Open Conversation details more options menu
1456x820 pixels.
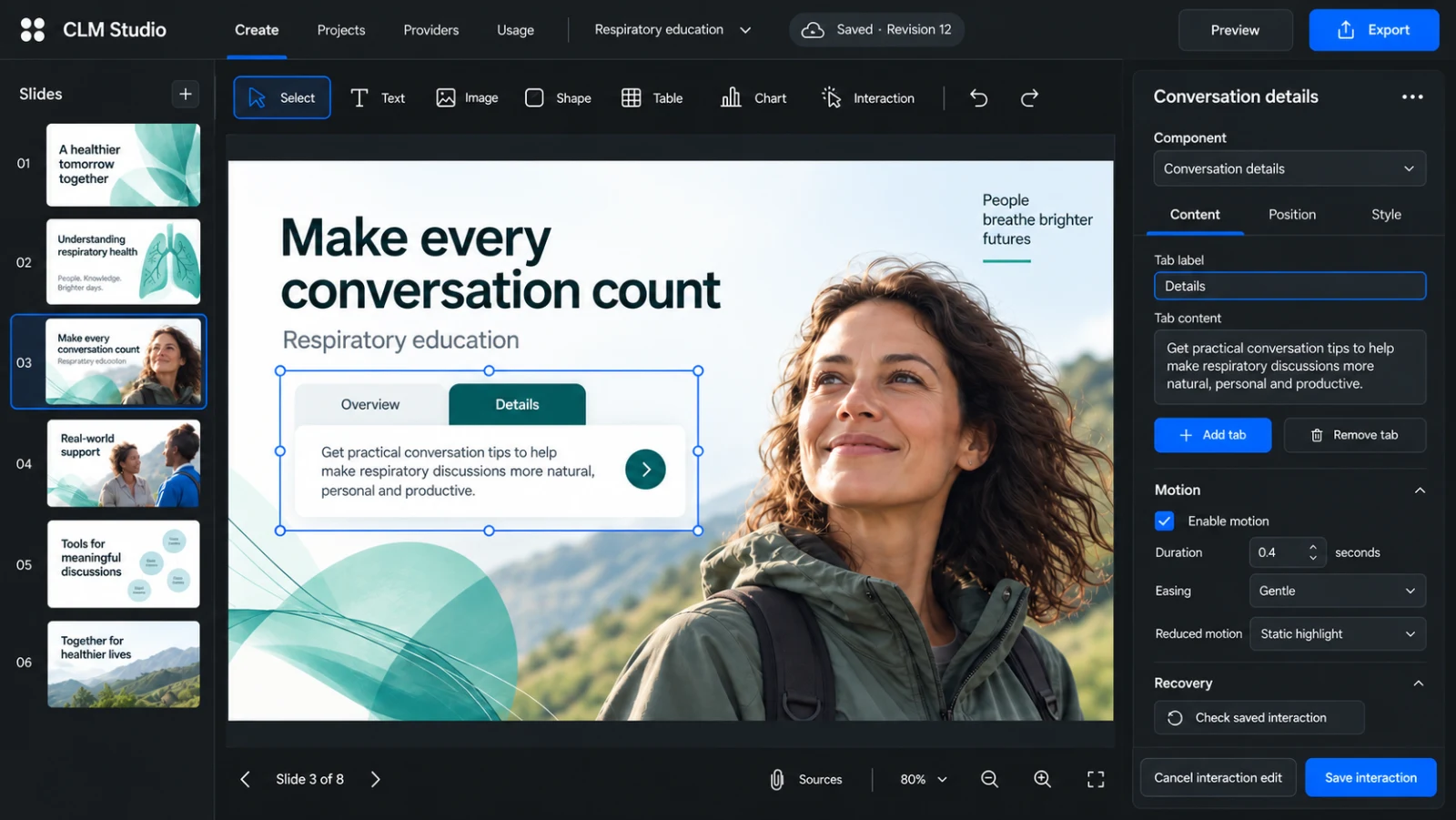click(x=1412, y=96)
